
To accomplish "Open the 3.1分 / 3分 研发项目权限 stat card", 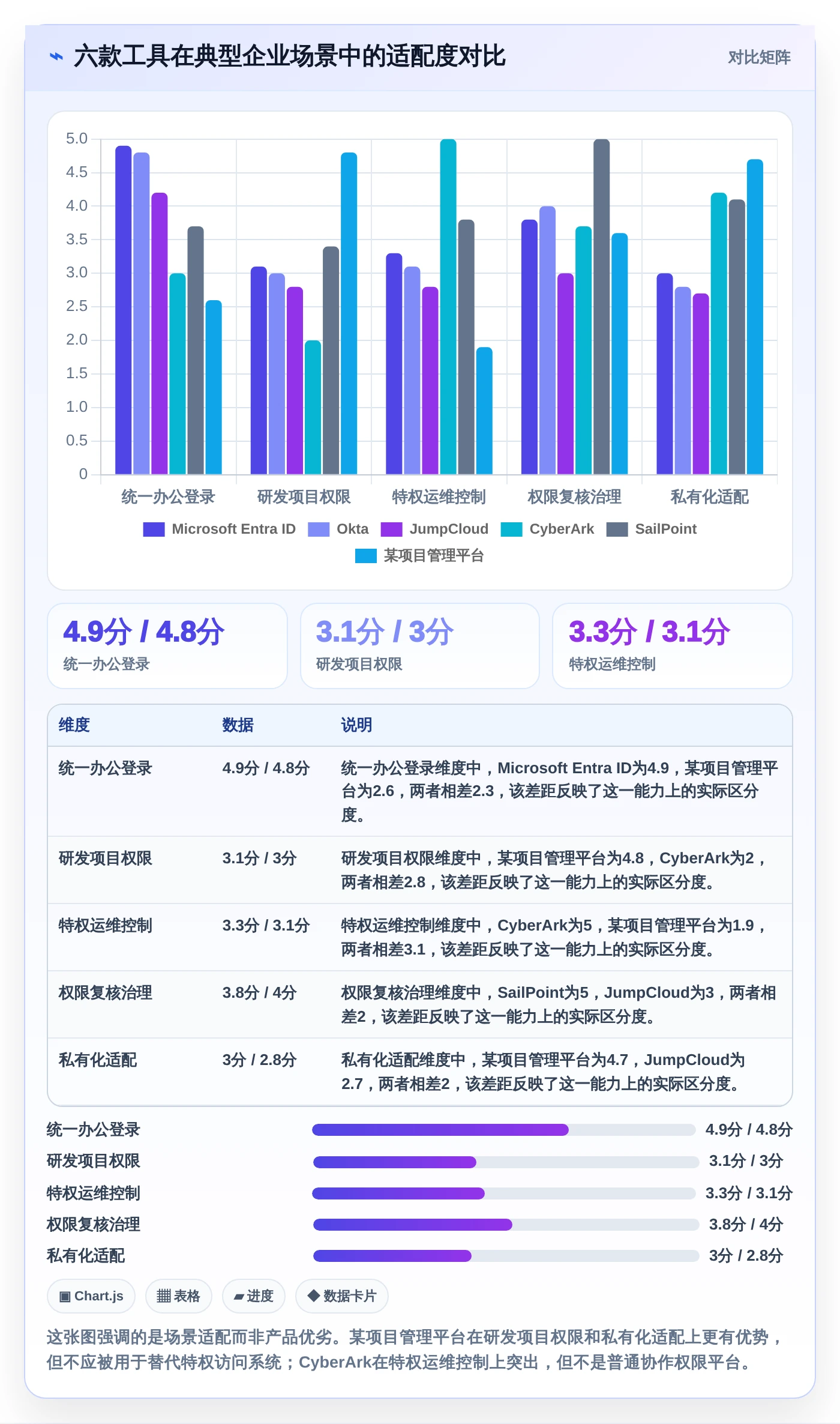I will tap(420, 646).
